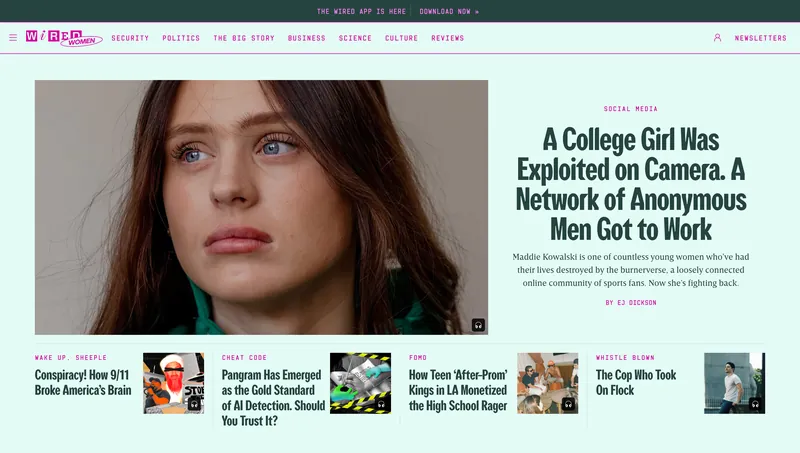Click the Whistle Blown label

[x=626, y=358]
